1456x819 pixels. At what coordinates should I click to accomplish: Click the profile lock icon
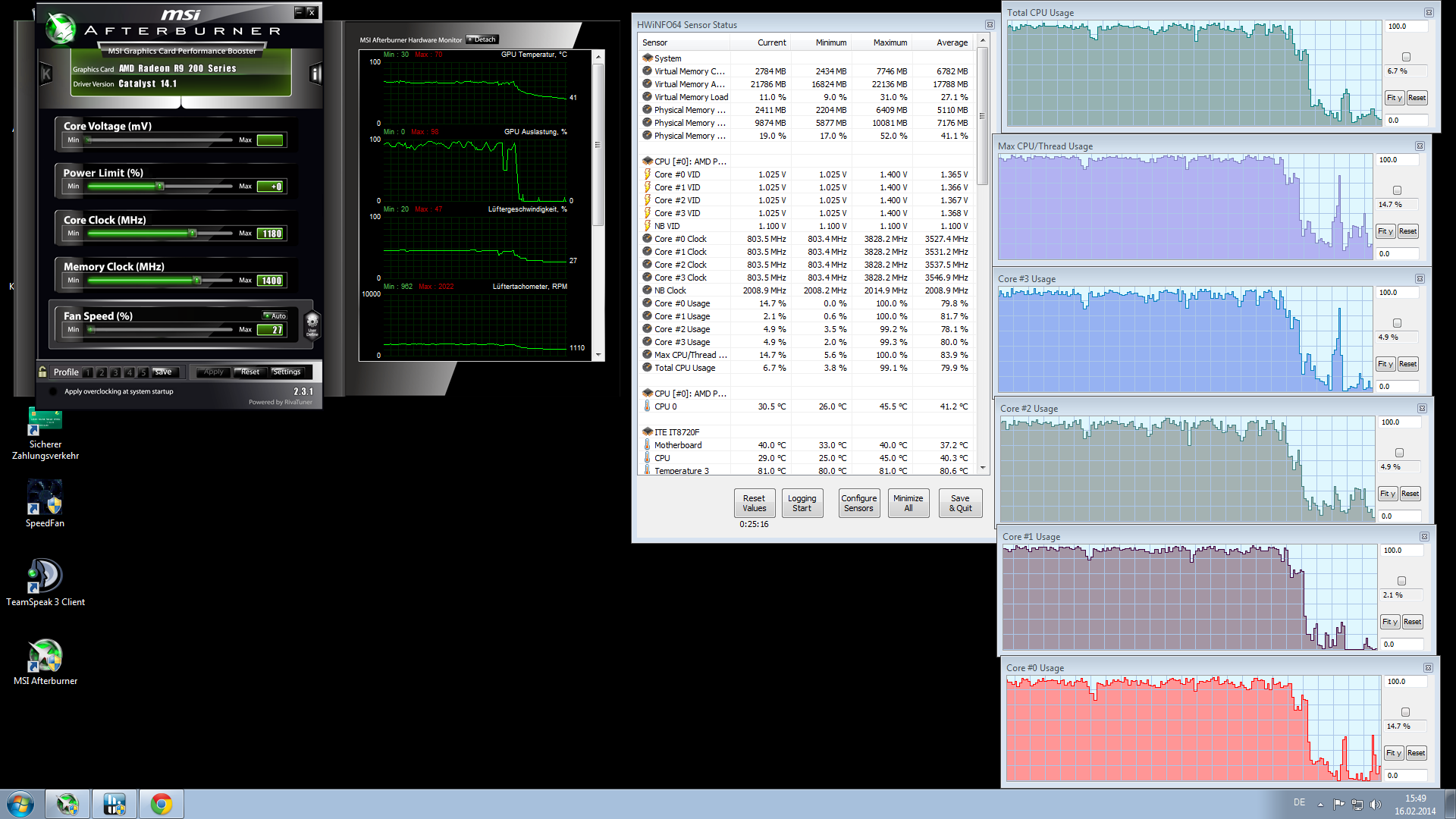pos(43,372)
